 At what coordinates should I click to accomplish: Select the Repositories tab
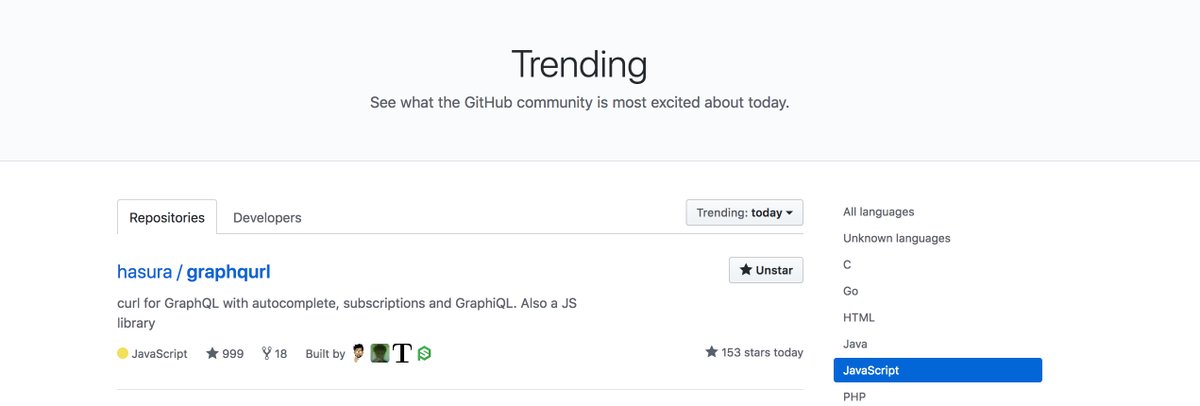click(x=167, y=217)
